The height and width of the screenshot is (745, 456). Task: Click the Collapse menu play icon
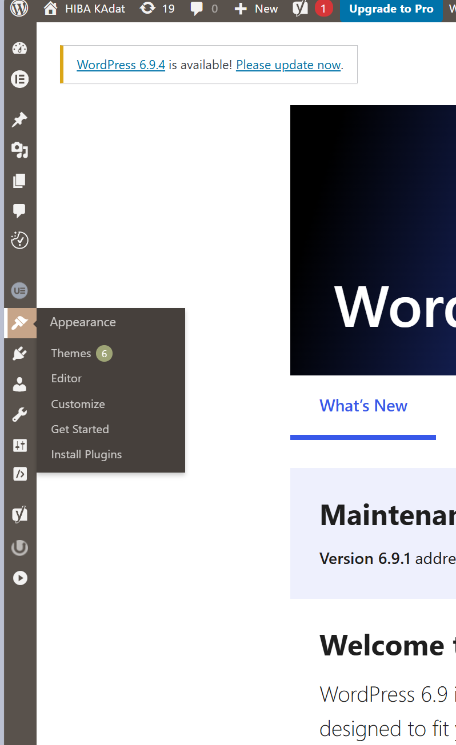(19, 578)
